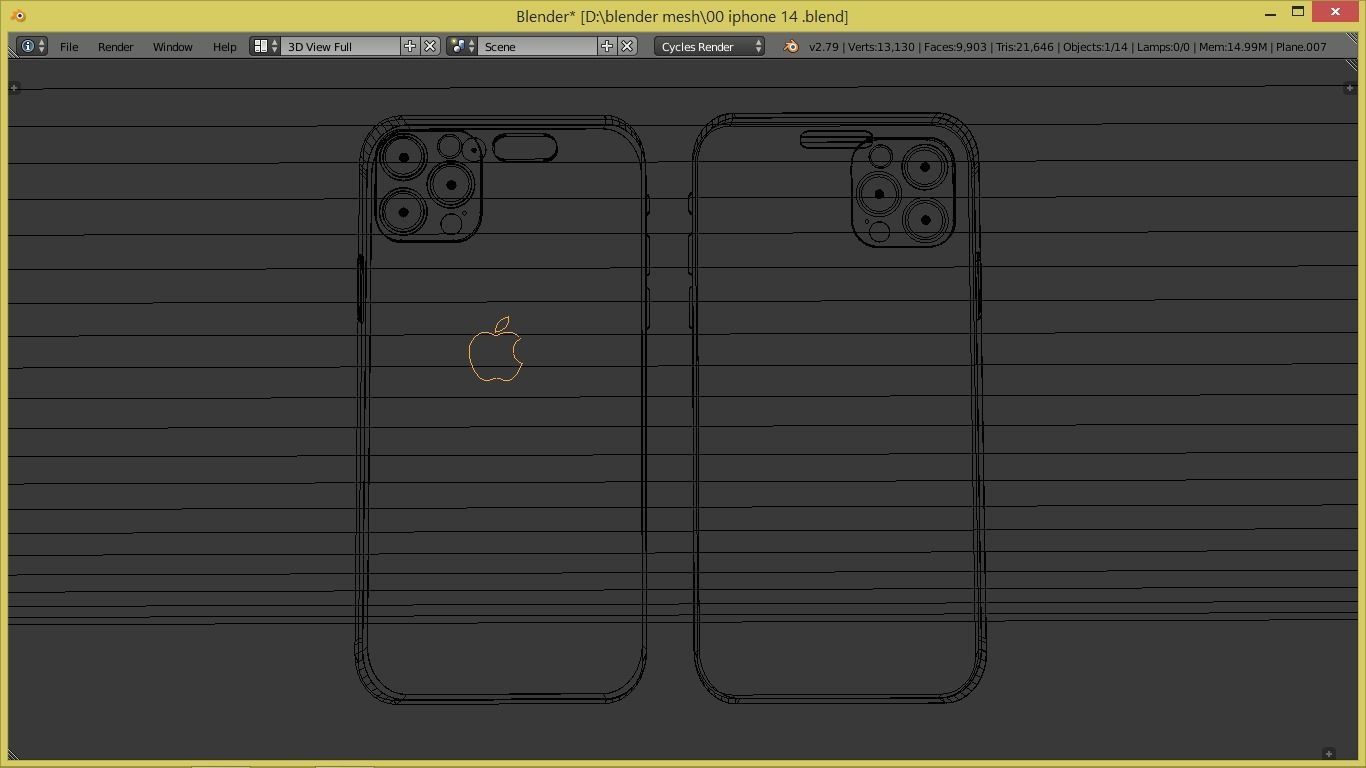
Task: Click the Blender icon in the title bar
Action: click(18, 15)
